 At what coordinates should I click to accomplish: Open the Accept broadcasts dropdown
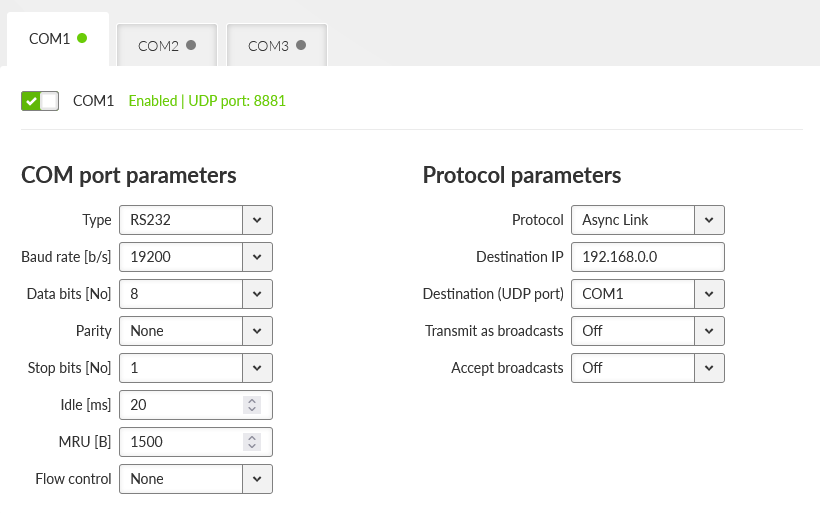[709, 368]
